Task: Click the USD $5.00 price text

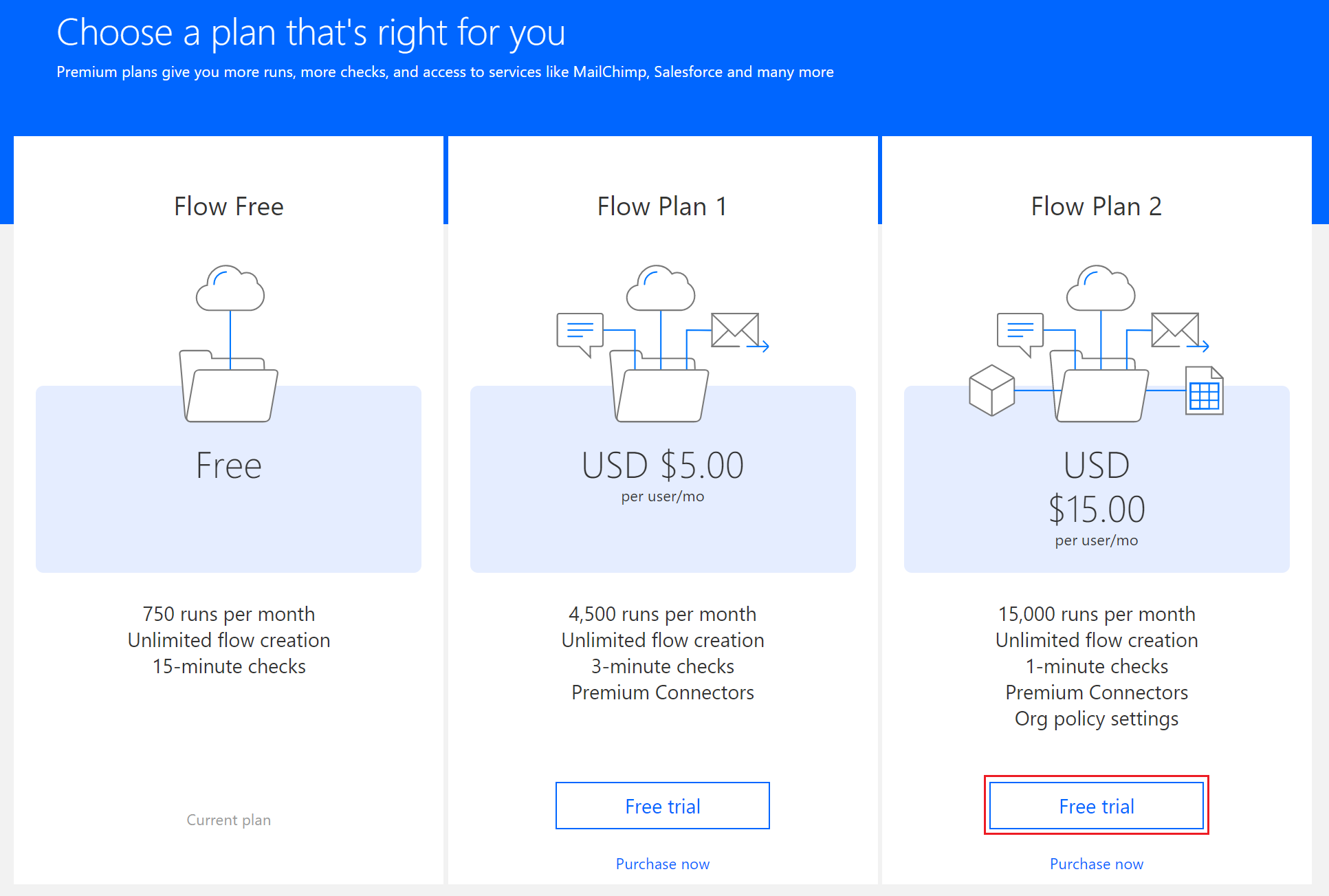Action: pos(662,466)
